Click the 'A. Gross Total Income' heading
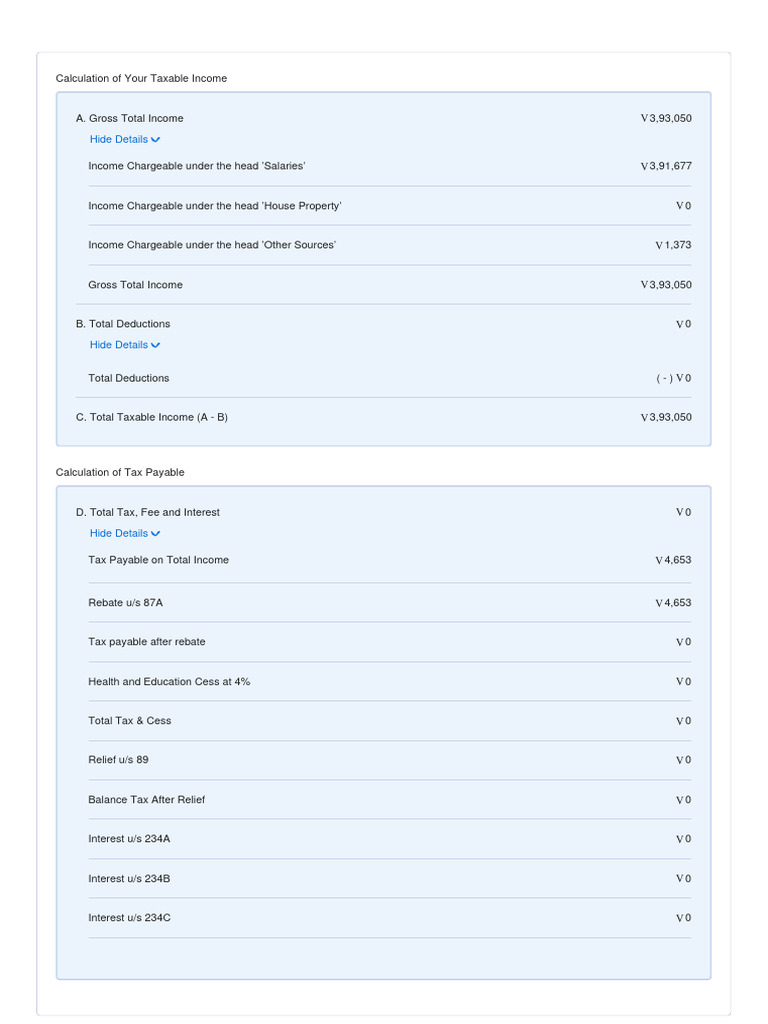 point(130,118)
